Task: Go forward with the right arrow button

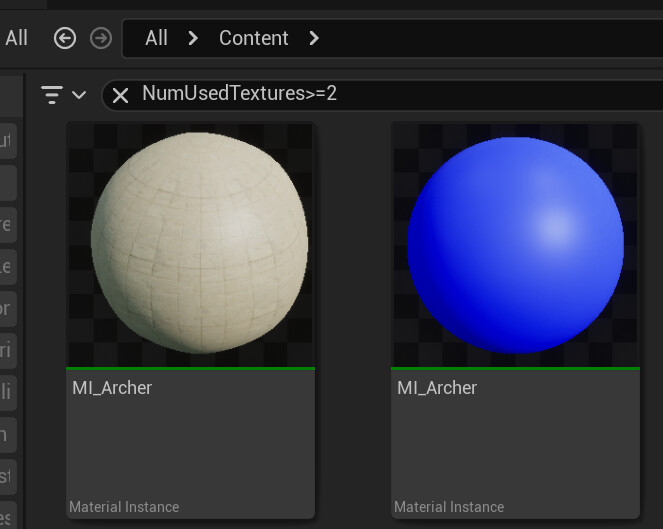Action: (101, 38)
